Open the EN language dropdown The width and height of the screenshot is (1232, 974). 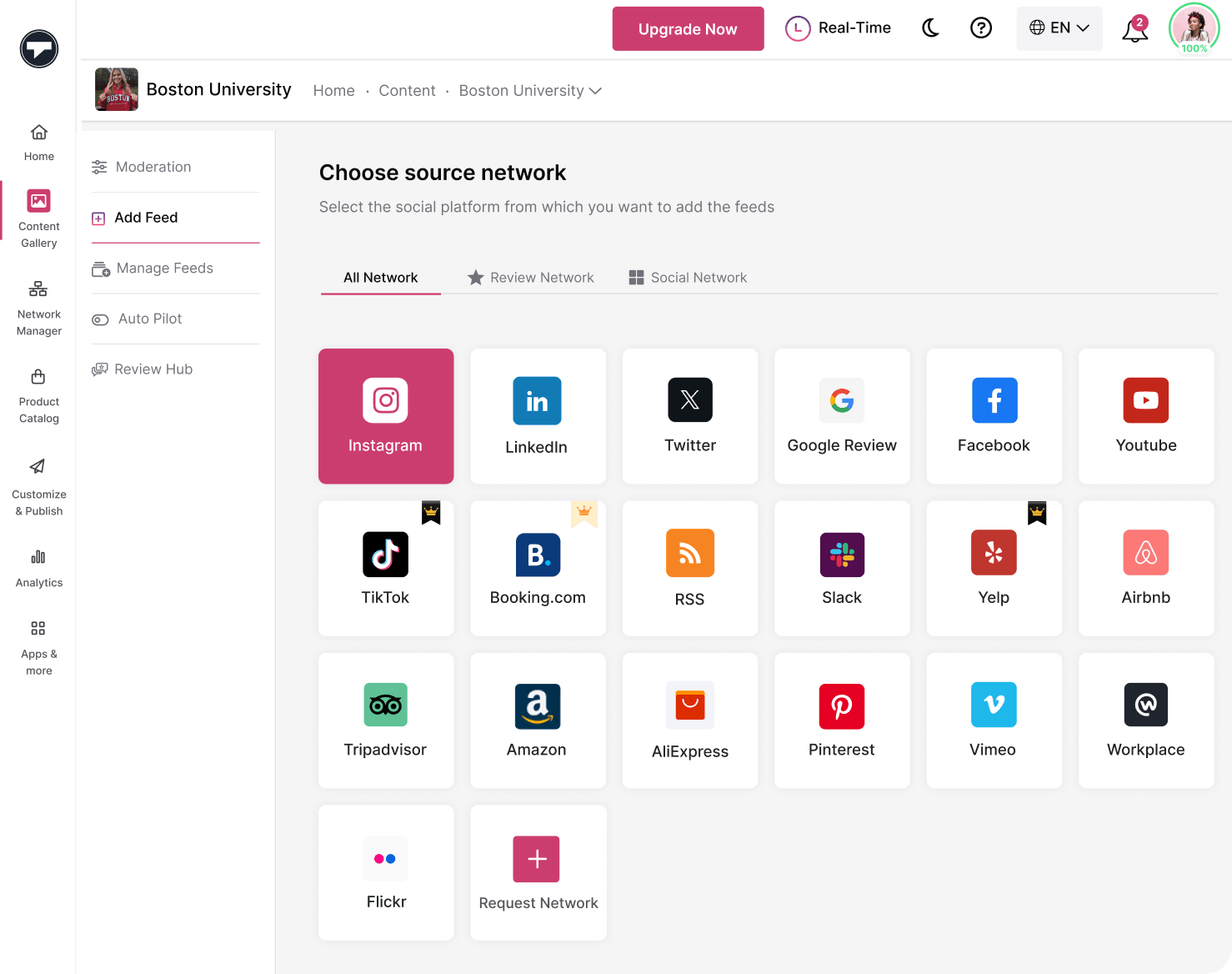tap(1059, 28)
